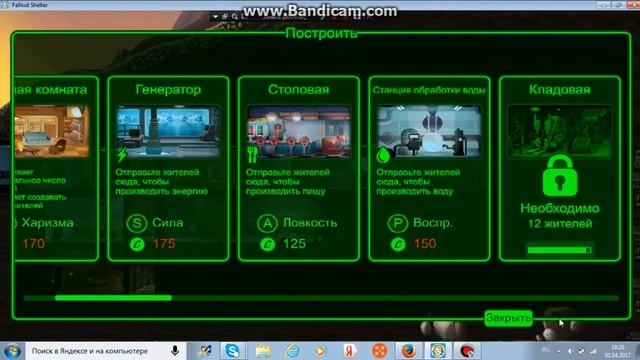The height and width of the screenshot is (360, 640).
Task: Click the caps coin icon beside 175
Action: coord(137,244)
